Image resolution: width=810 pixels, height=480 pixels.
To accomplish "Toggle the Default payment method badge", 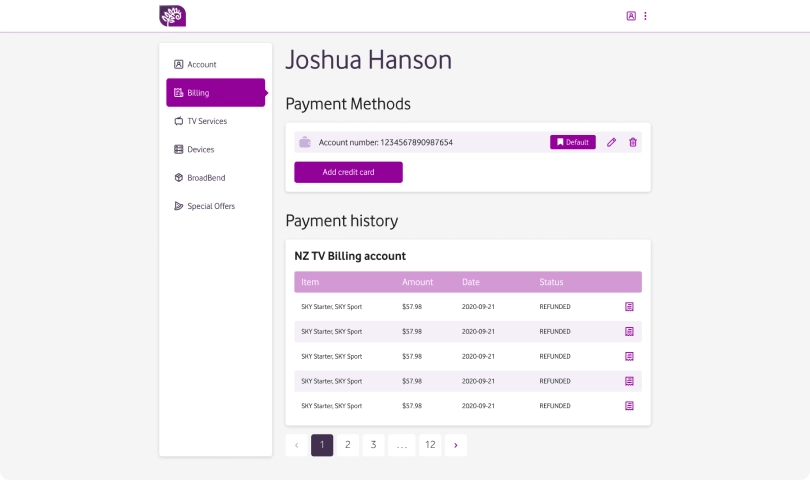I will 573,142.
